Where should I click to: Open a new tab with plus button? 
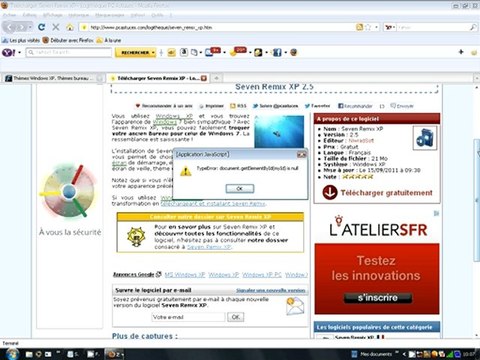point(216,78)
